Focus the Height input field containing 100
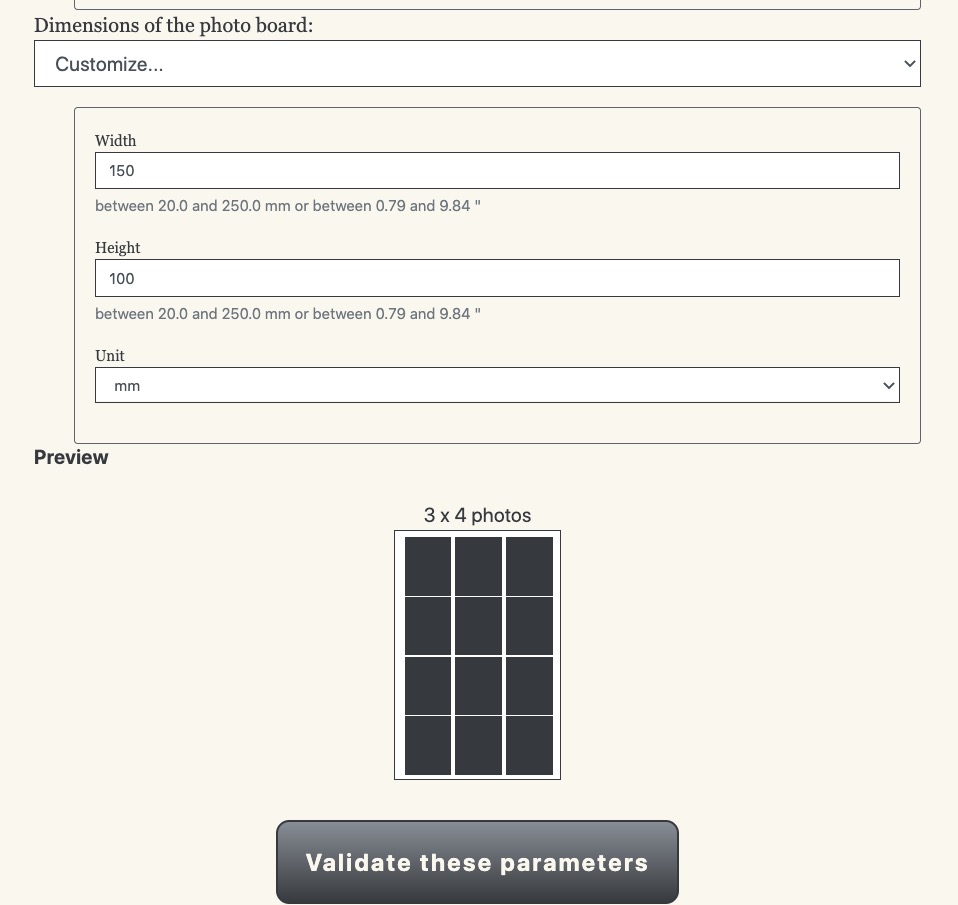This screenshot has height=905, width=958. 497,279
